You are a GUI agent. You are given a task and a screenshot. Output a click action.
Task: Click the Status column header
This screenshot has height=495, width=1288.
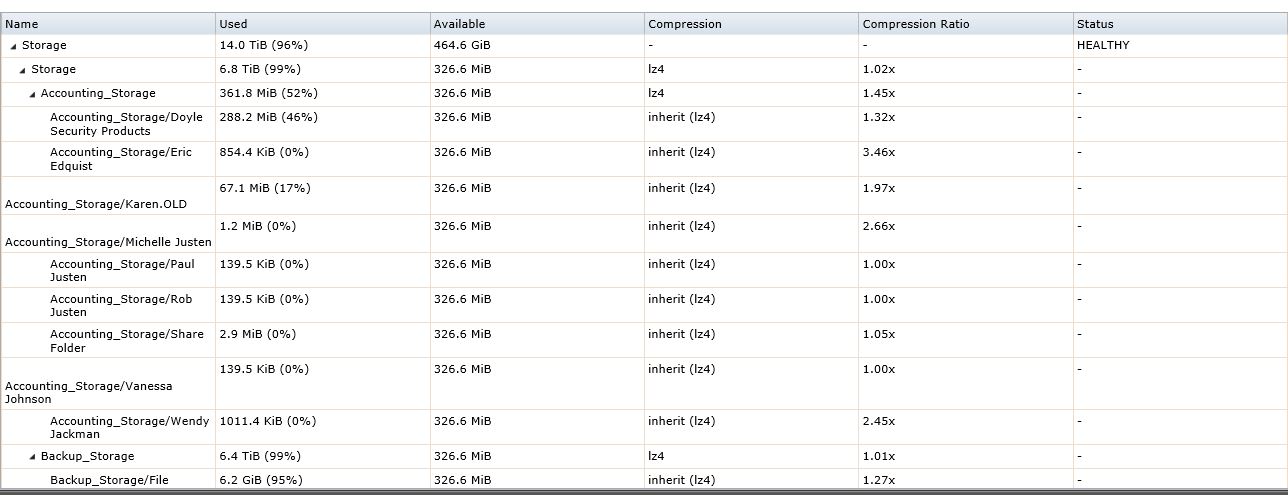(x=1180, y=24)
